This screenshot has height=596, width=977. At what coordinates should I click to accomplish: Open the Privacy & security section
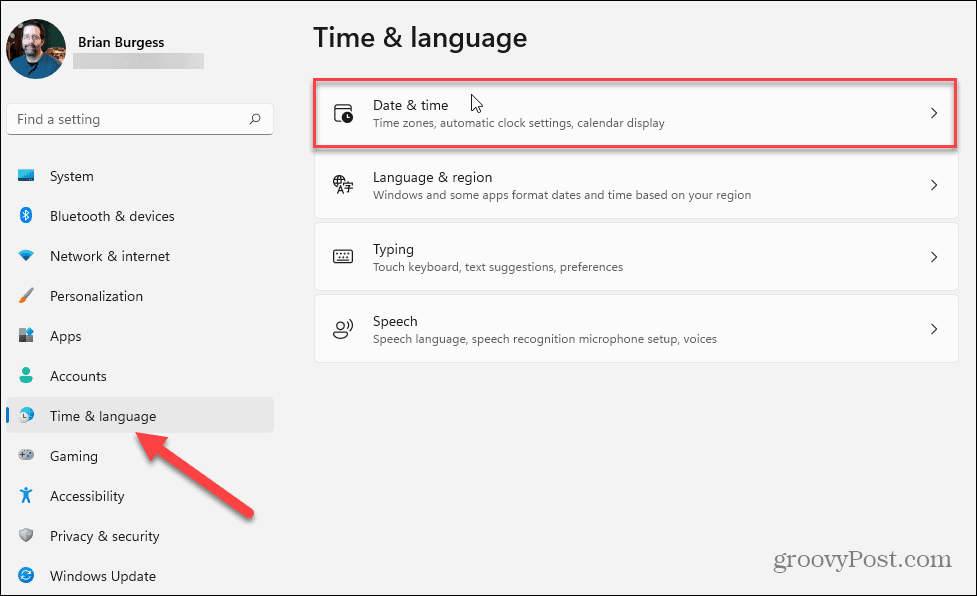(x=105, y=536)
